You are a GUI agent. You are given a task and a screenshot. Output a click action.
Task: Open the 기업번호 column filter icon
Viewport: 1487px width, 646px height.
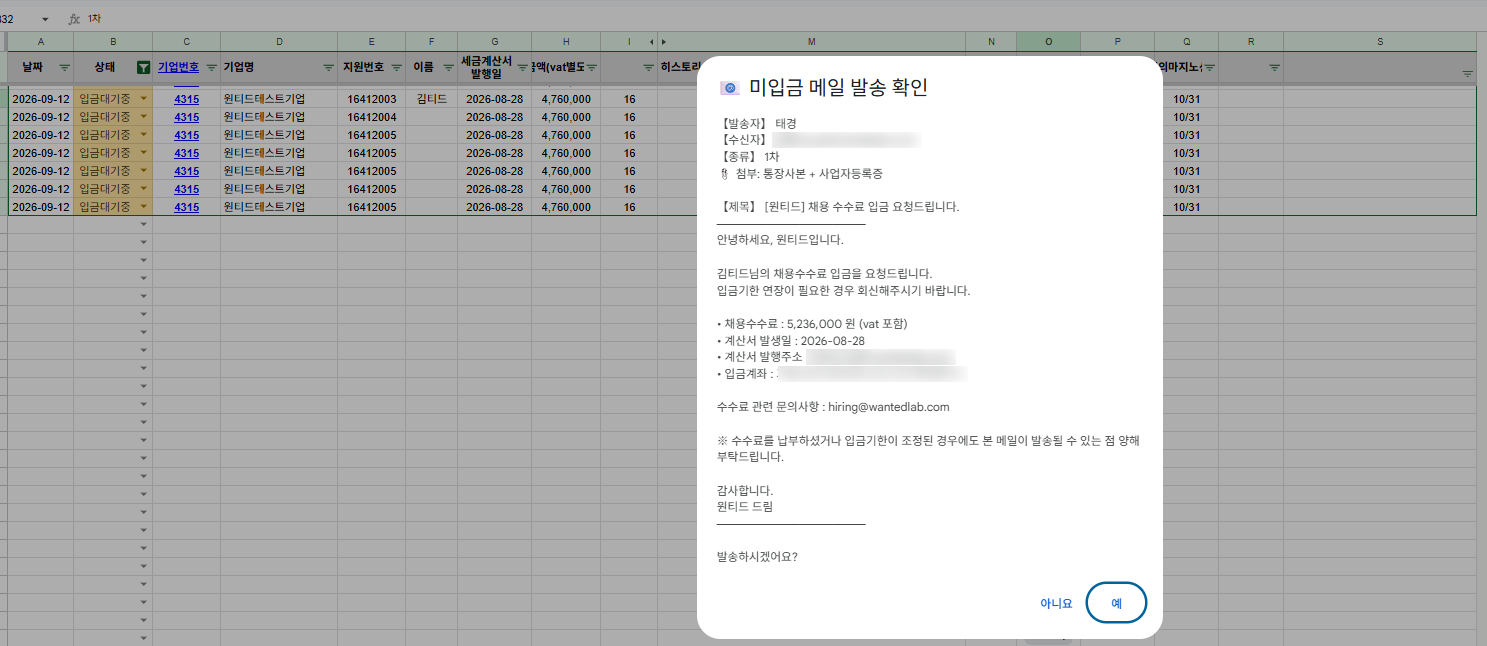(x=211, y=67)
